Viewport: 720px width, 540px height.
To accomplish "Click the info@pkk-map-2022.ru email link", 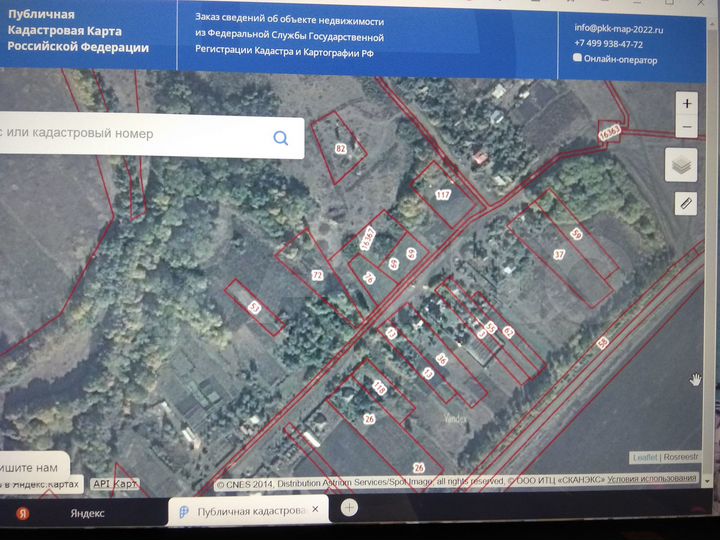I will click(x=619, y=28).
